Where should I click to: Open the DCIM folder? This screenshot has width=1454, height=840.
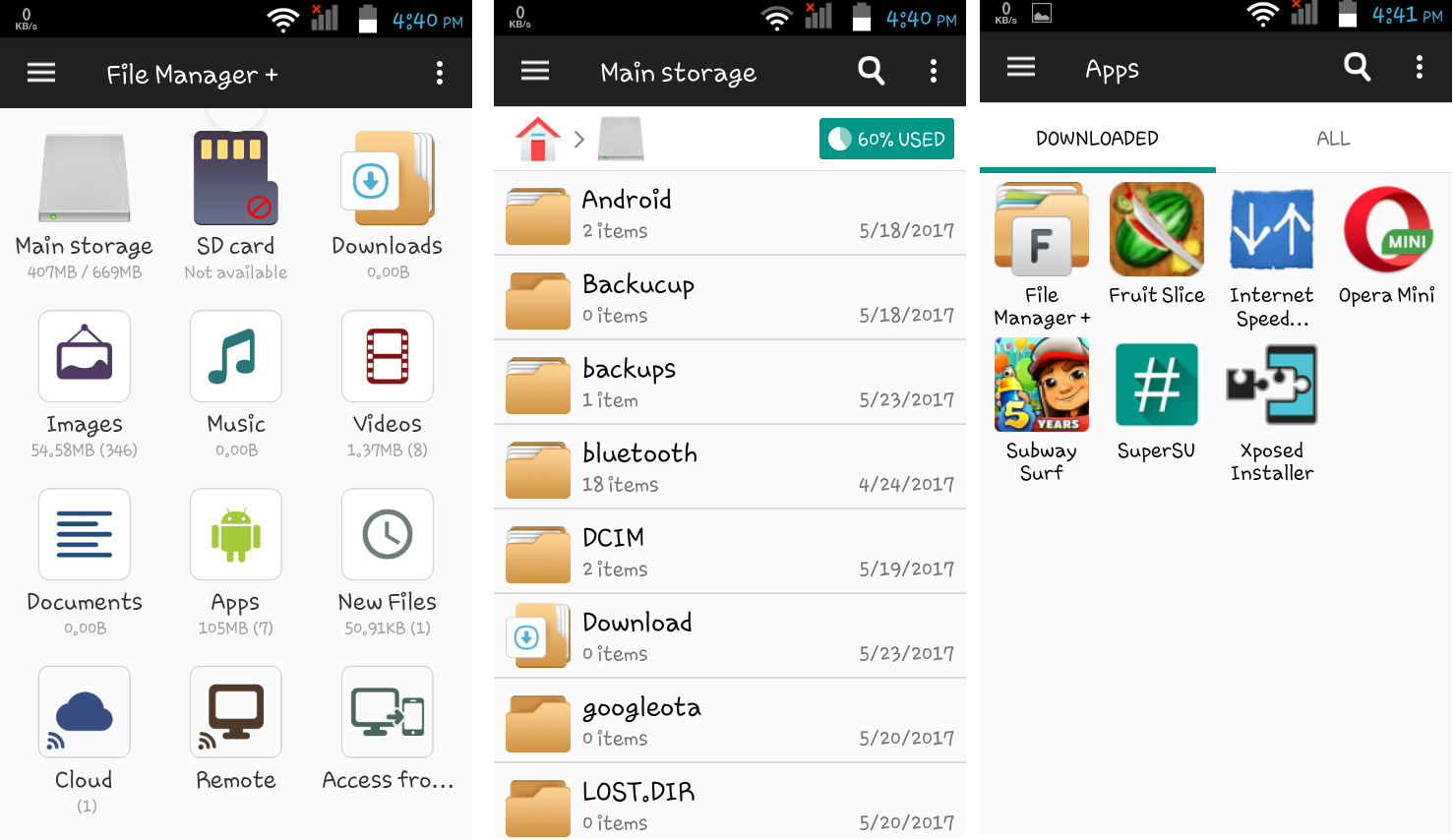(730, 552)
